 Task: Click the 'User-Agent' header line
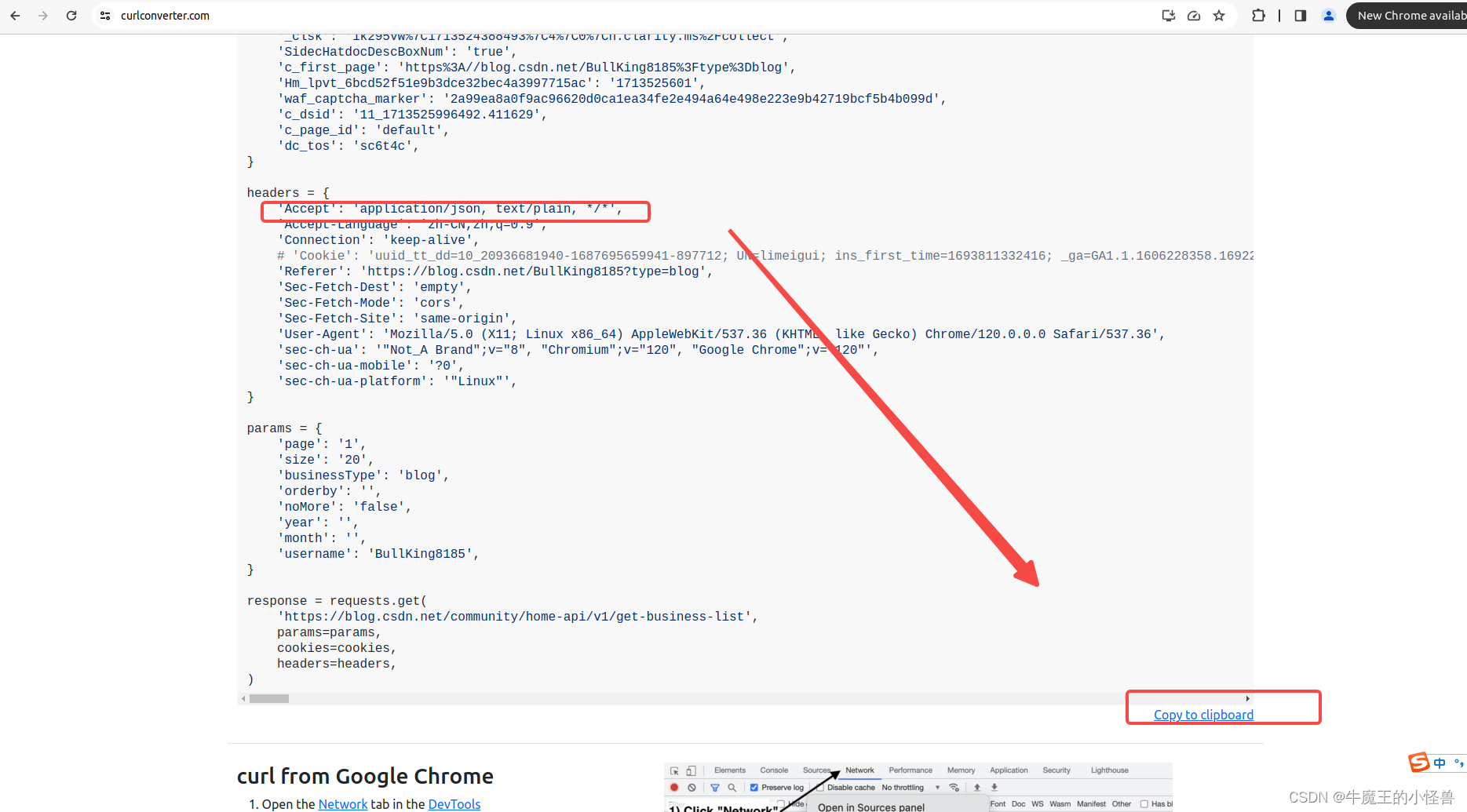pos(721,334)
